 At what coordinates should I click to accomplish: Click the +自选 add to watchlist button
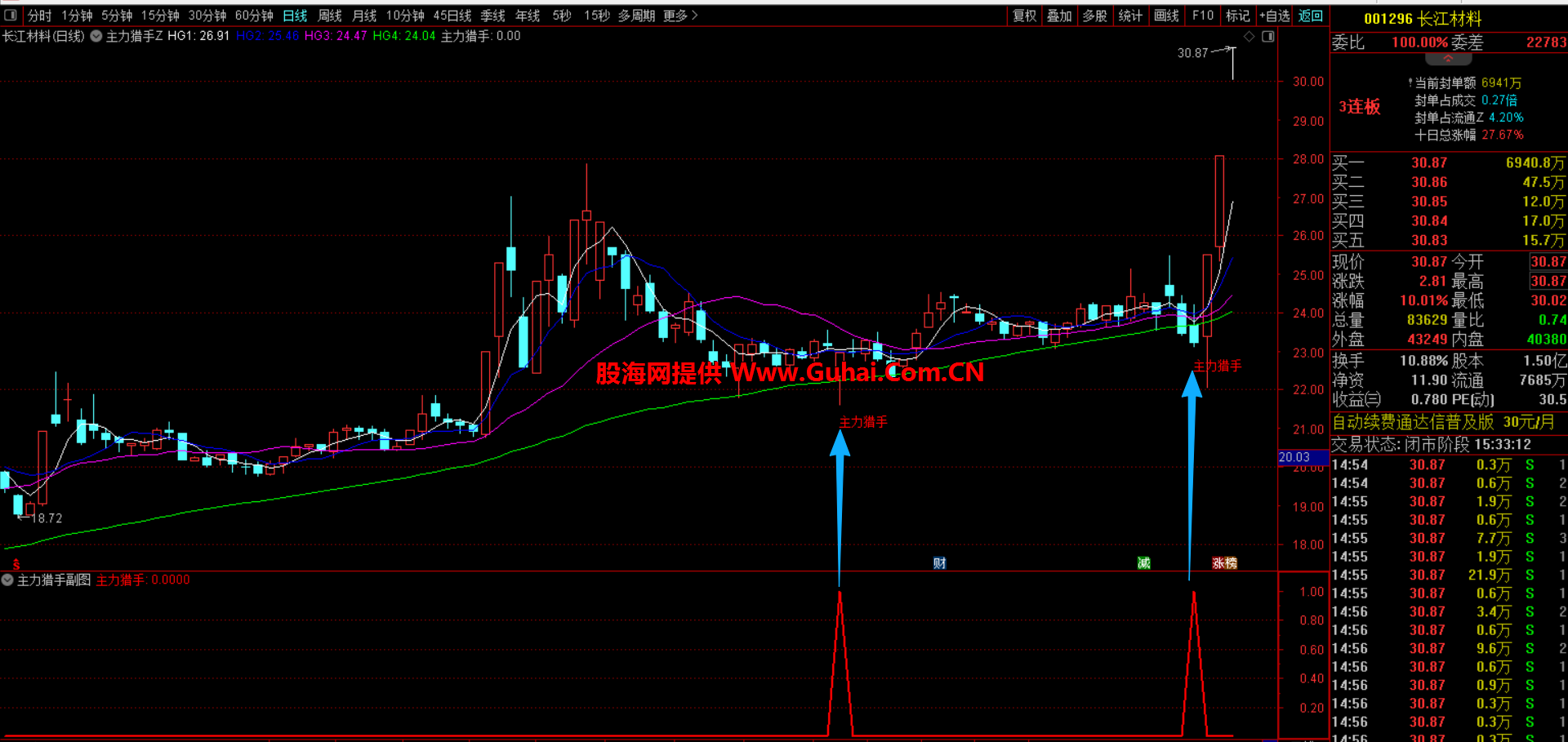pos(1274,16)
